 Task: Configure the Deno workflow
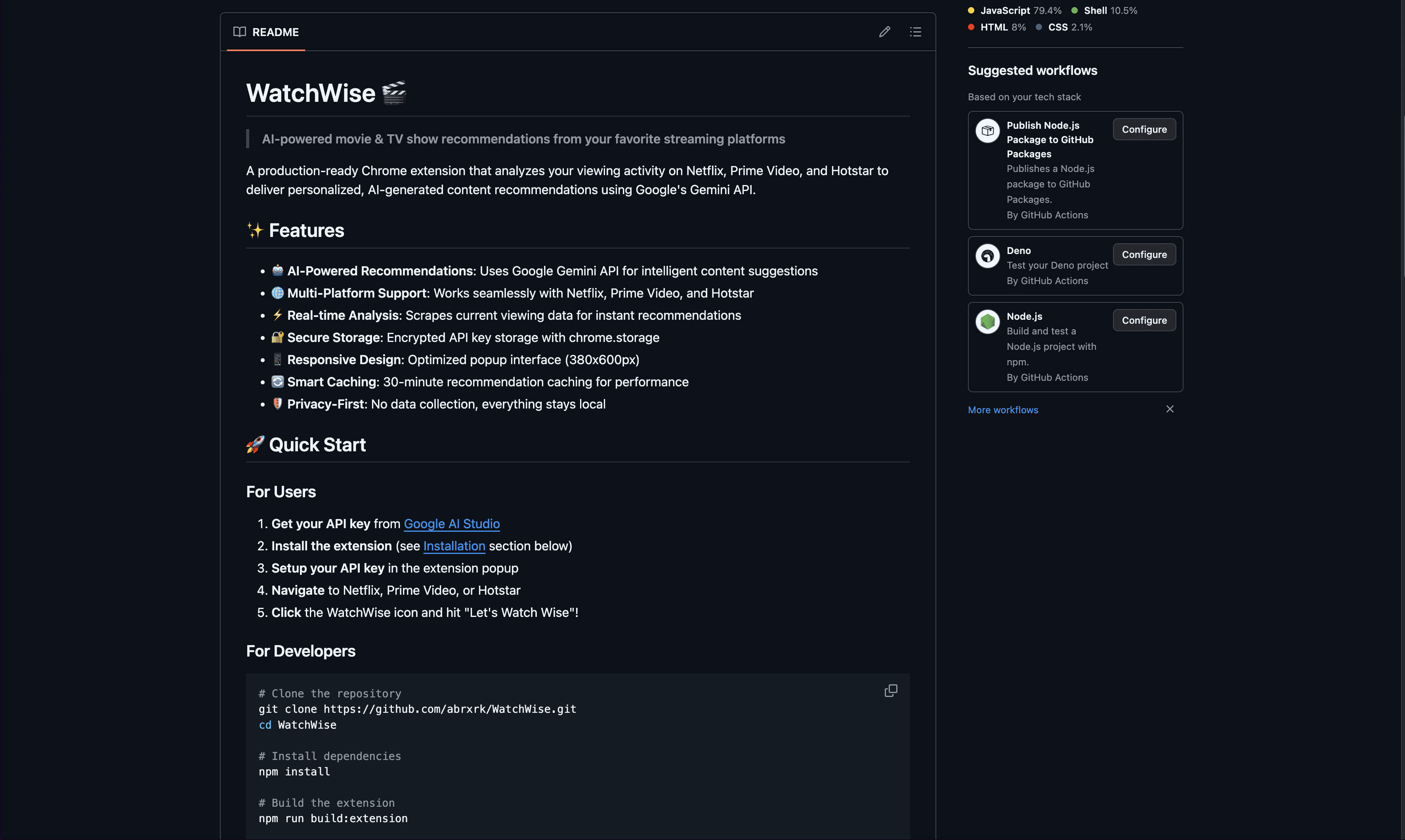1144,254
